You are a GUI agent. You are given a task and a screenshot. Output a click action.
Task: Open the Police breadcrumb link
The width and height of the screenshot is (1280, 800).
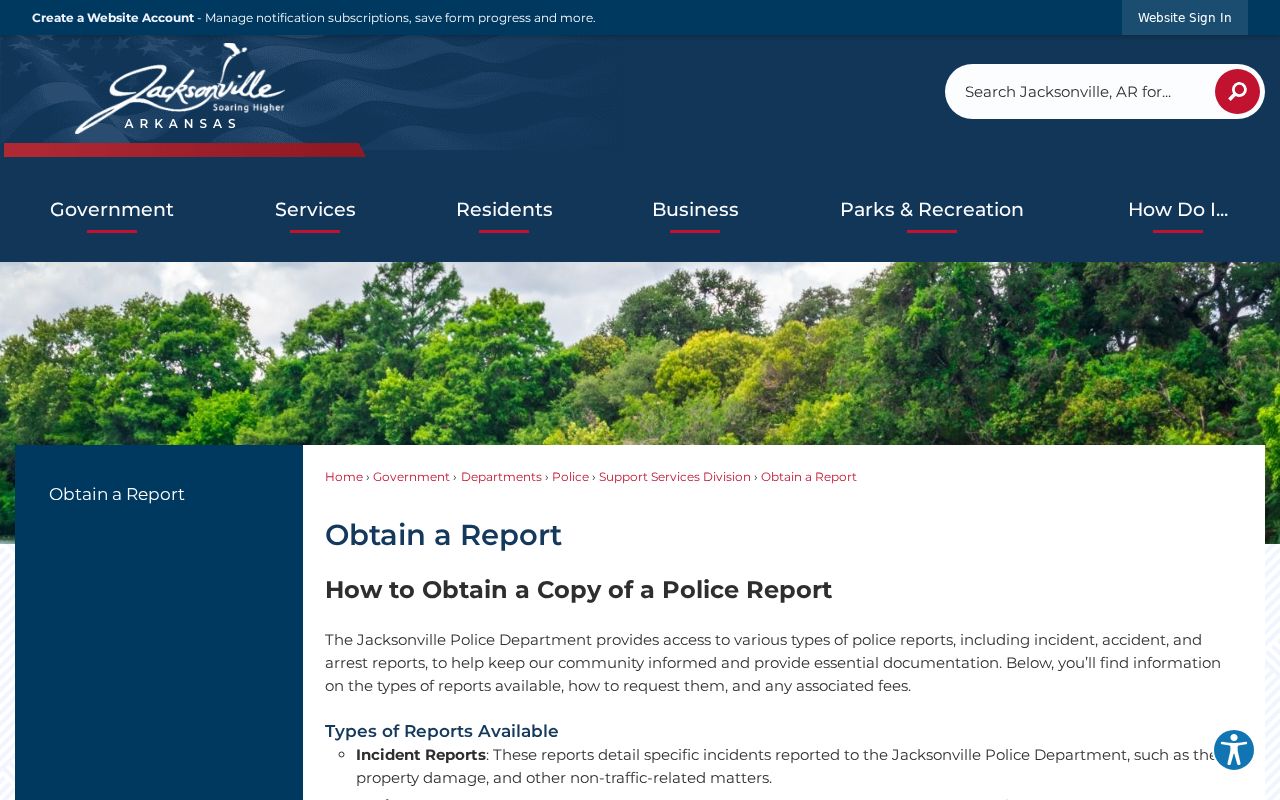tap(570, 477)
